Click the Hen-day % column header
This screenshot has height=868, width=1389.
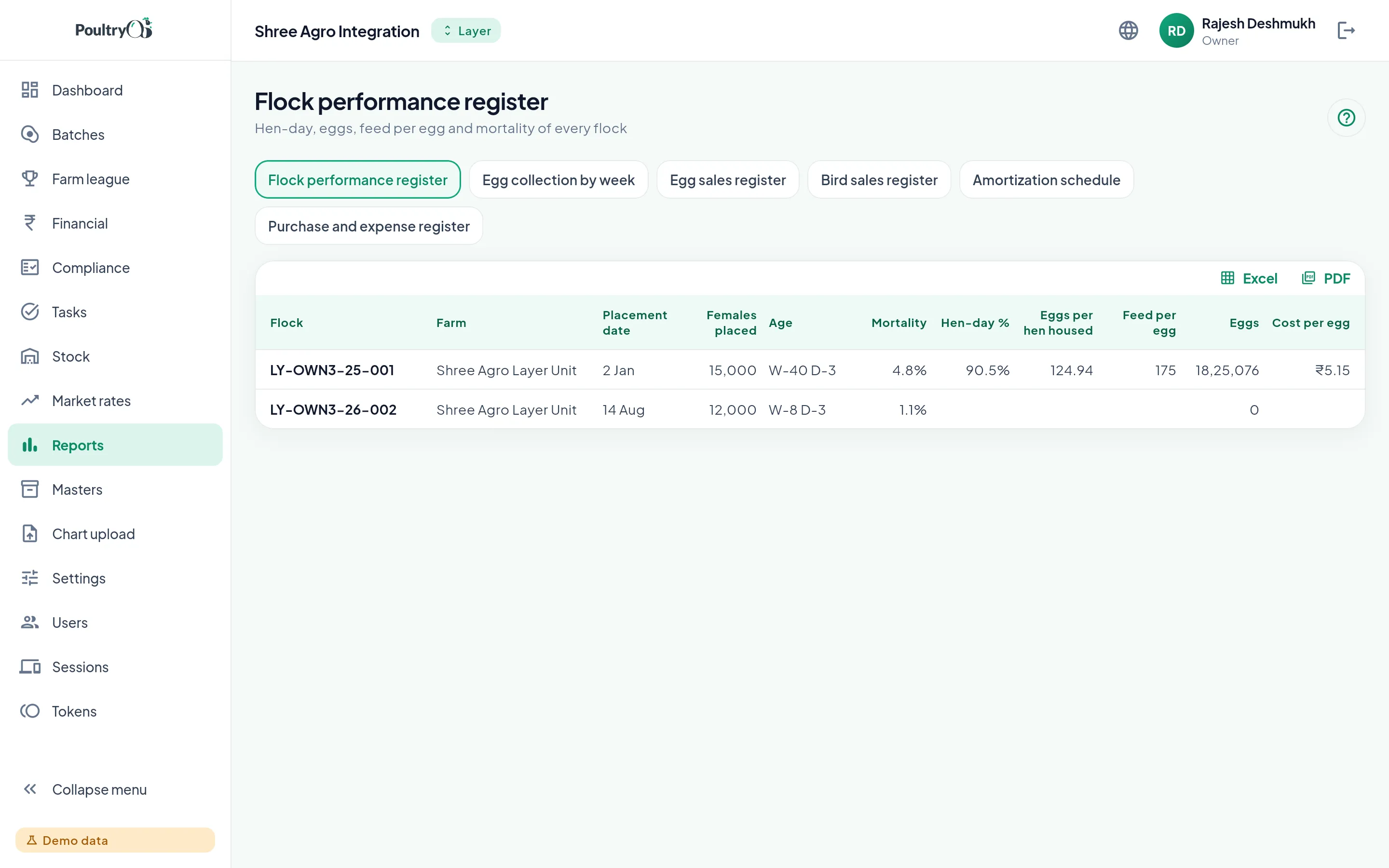975,323
